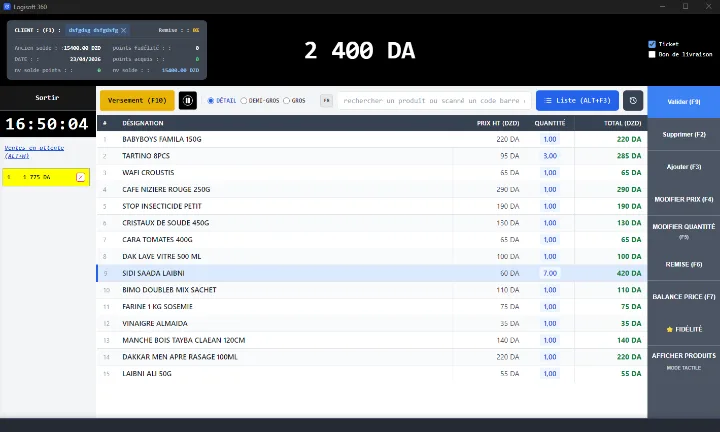
Task: Open Fidélité star option
Action: (x=684, y=329)
